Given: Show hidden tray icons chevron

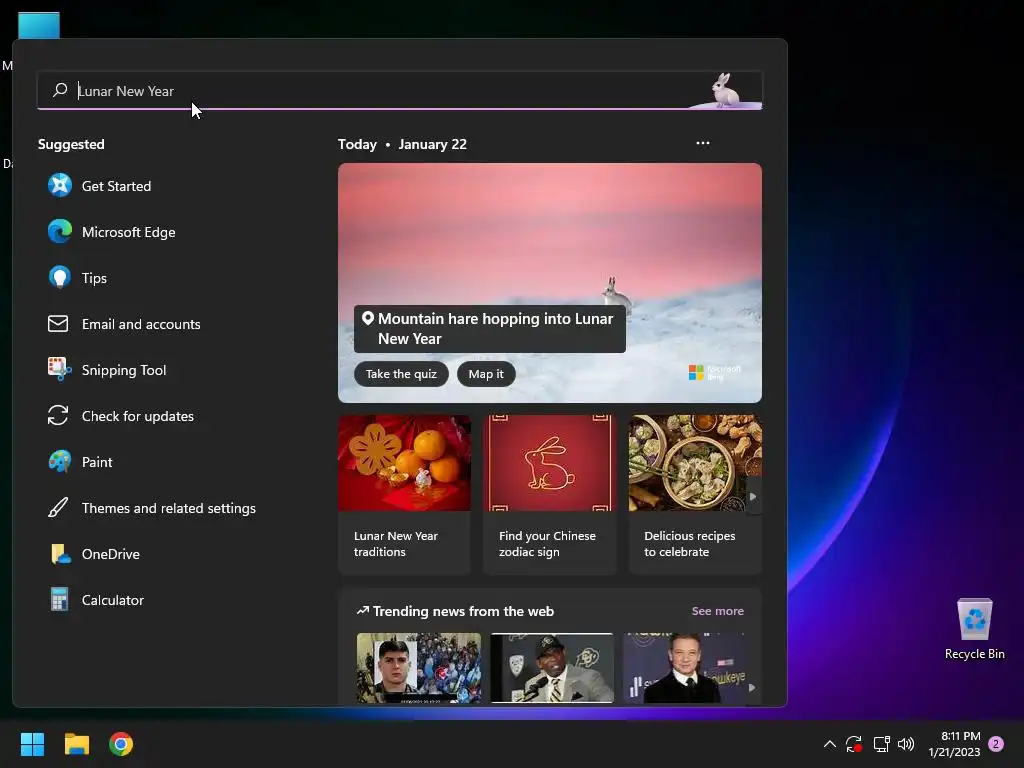Looking at the screenshot, I should click(x=829, y=744).
